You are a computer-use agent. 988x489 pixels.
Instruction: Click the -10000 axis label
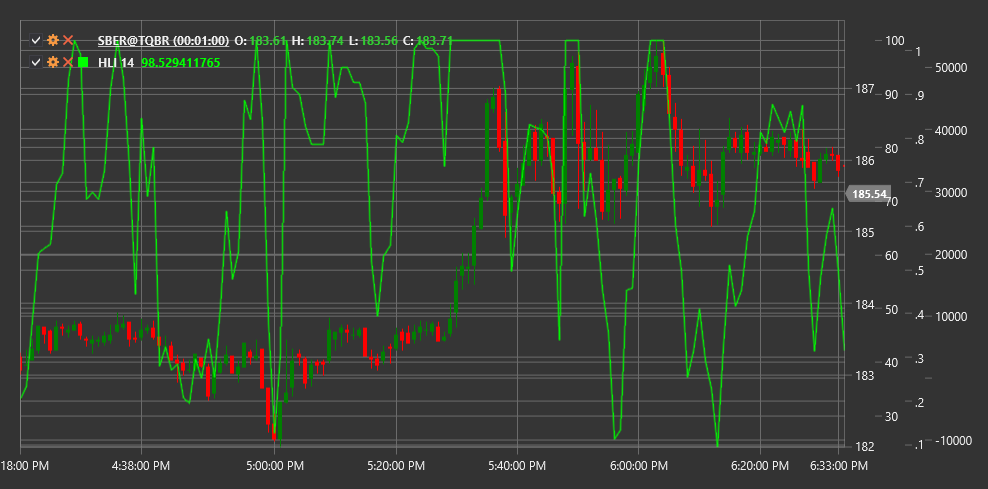point(953,440)
